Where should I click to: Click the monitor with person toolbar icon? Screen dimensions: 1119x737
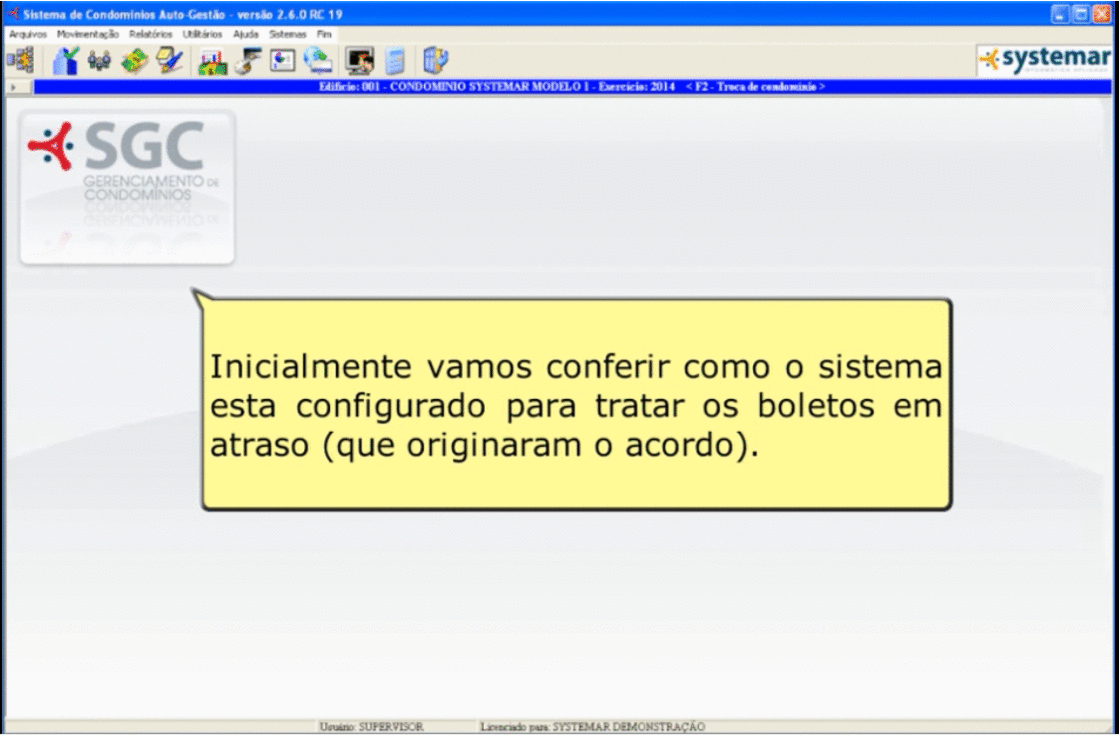click(358, 61)
